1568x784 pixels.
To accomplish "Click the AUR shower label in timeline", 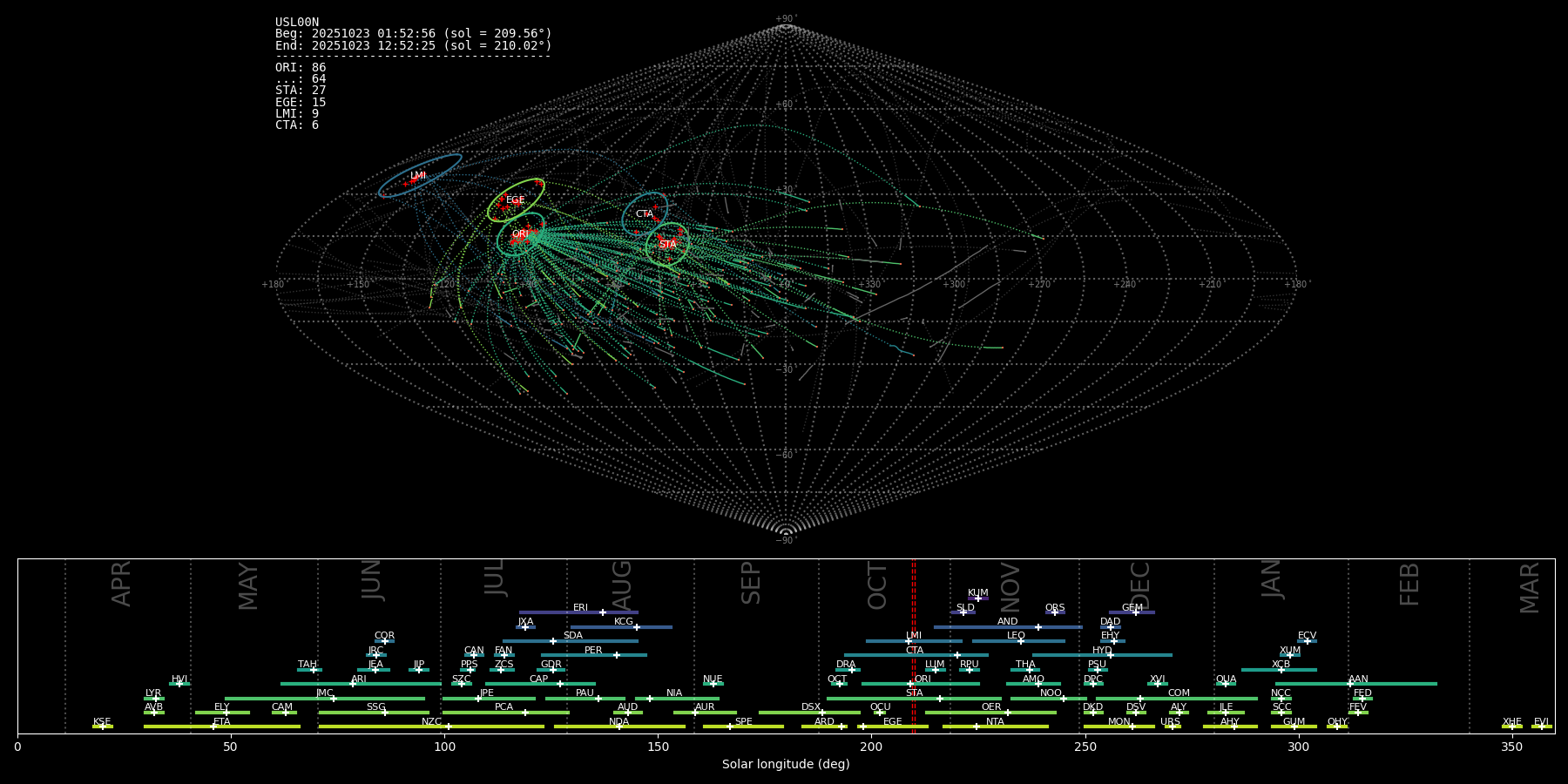I will point(705,707).
